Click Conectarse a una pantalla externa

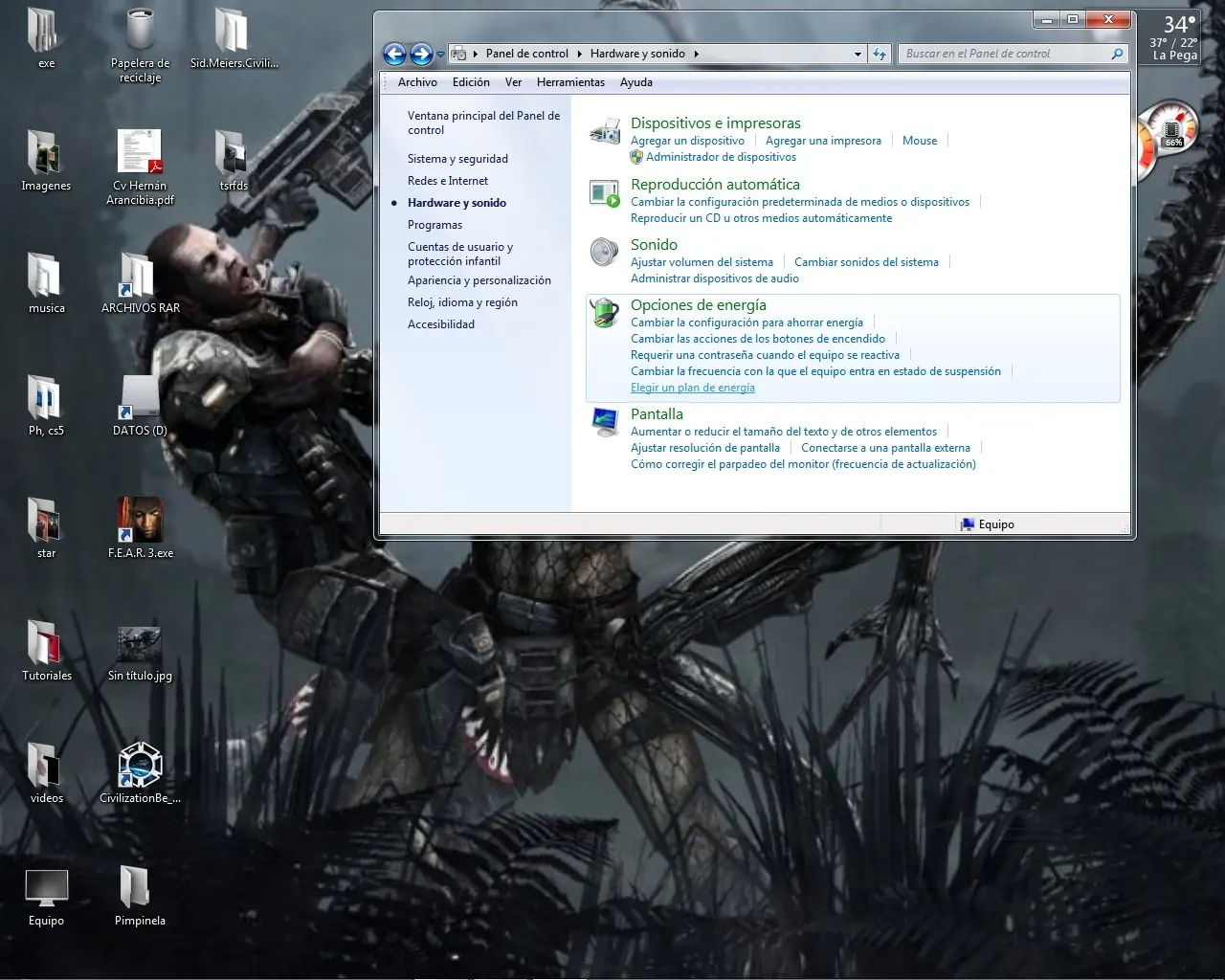[x=885, y=448]
